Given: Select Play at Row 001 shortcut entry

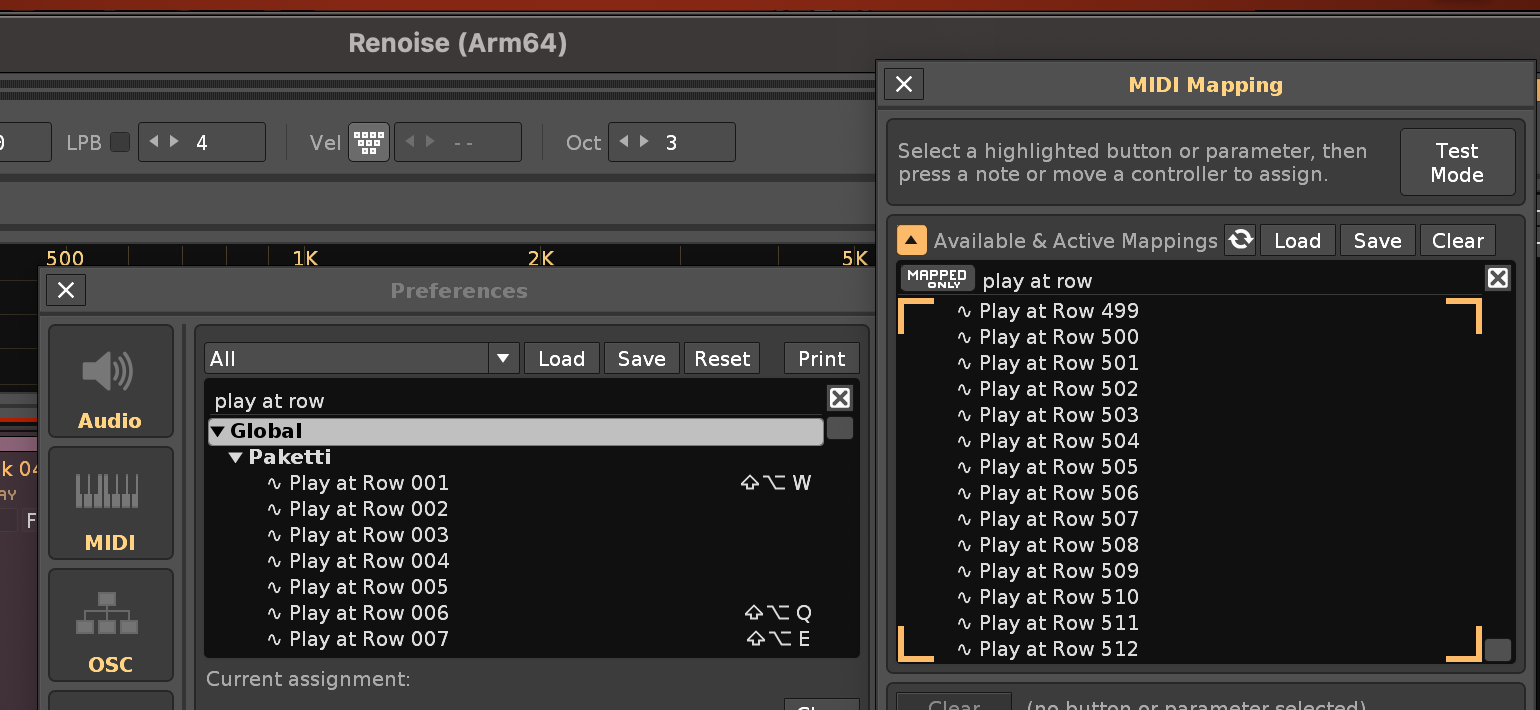Looking at the screenshot, I should pyautogui.click(x=368, y=483).
